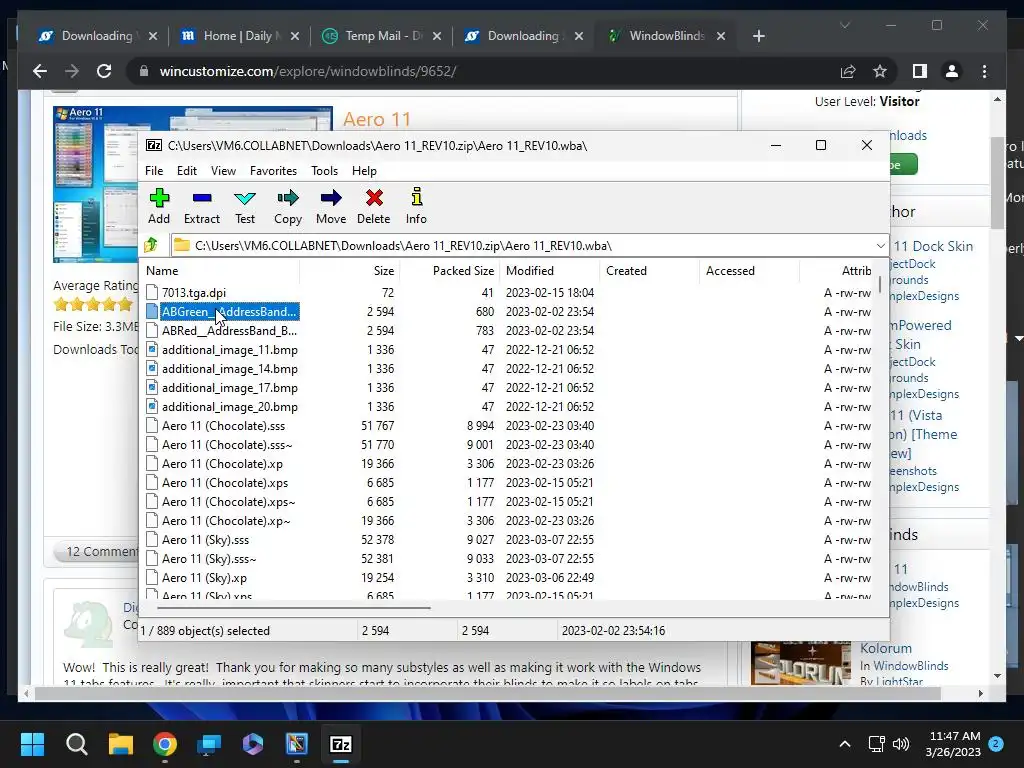Select additional_image_17.bmp
1024x768 pixels.
click(x=230, y=387)
